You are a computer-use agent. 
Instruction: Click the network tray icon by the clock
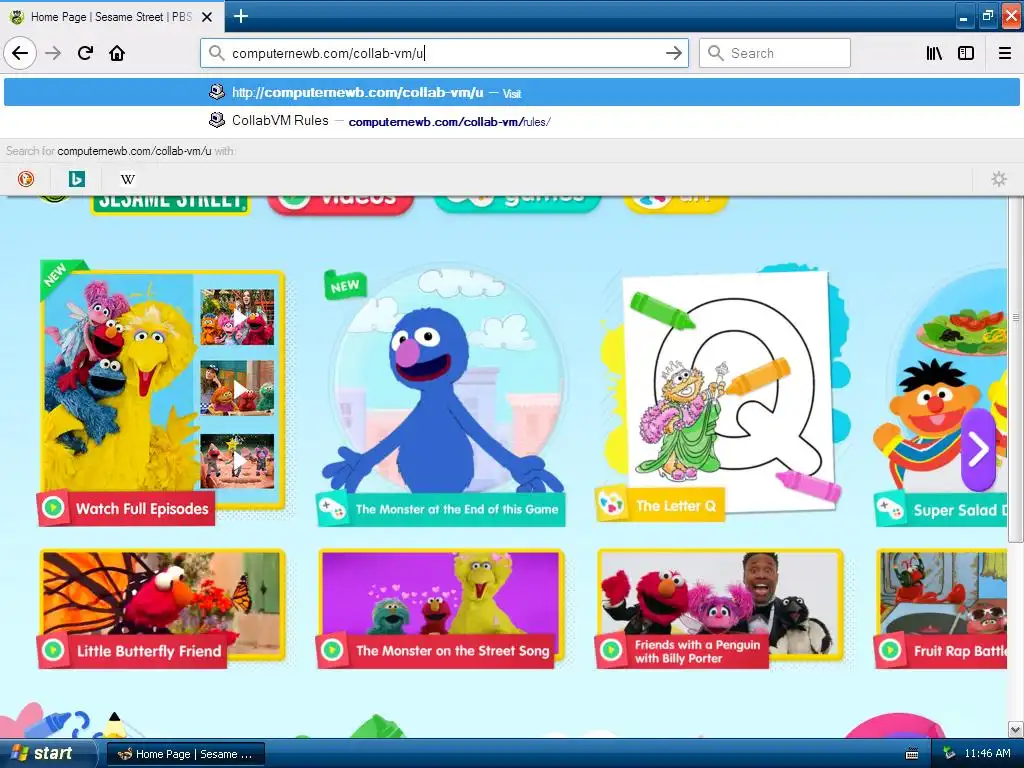click(x=950, y=753)
